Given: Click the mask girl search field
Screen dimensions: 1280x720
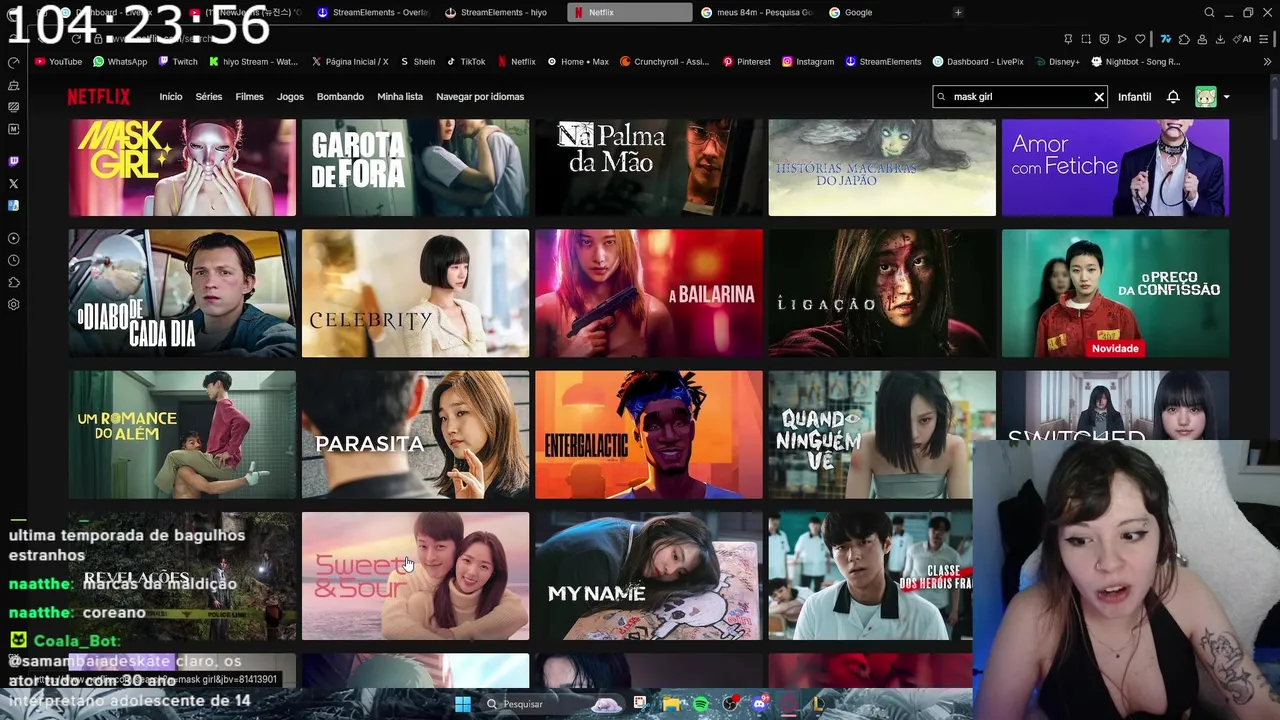Looking at the screenshot, I should 1018,97.
